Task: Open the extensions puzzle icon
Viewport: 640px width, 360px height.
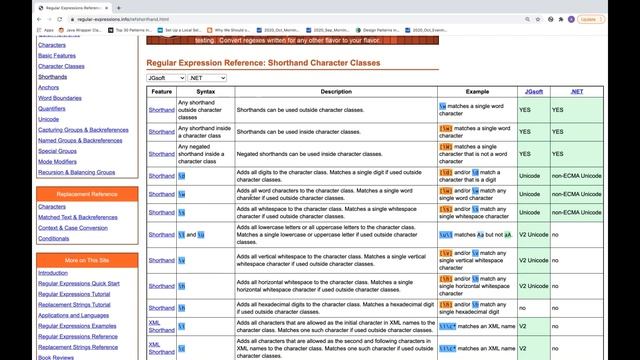Action: [x=561, y=19]
